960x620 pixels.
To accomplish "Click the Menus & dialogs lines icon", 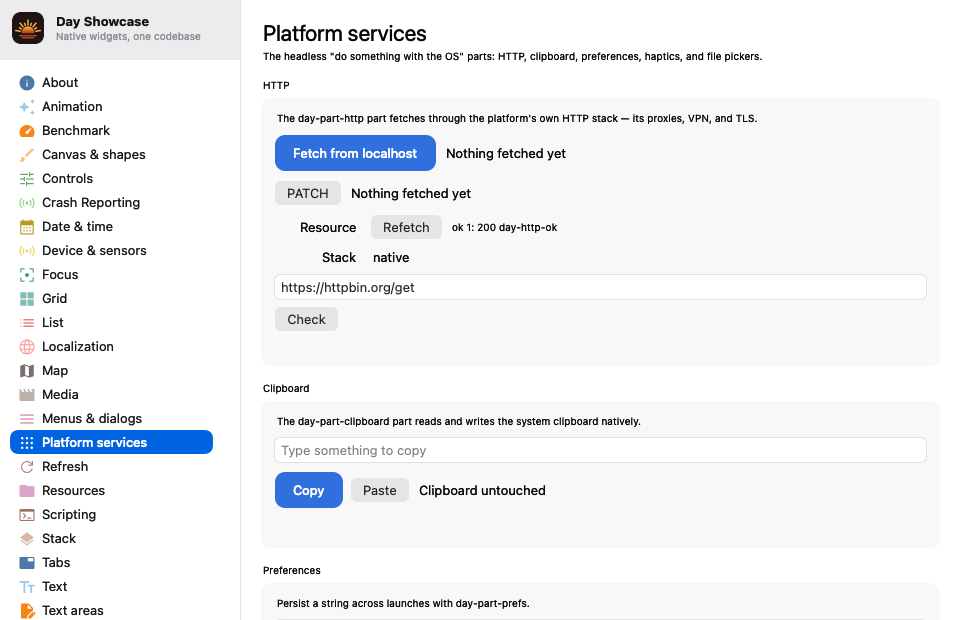I will pos(27,419).
